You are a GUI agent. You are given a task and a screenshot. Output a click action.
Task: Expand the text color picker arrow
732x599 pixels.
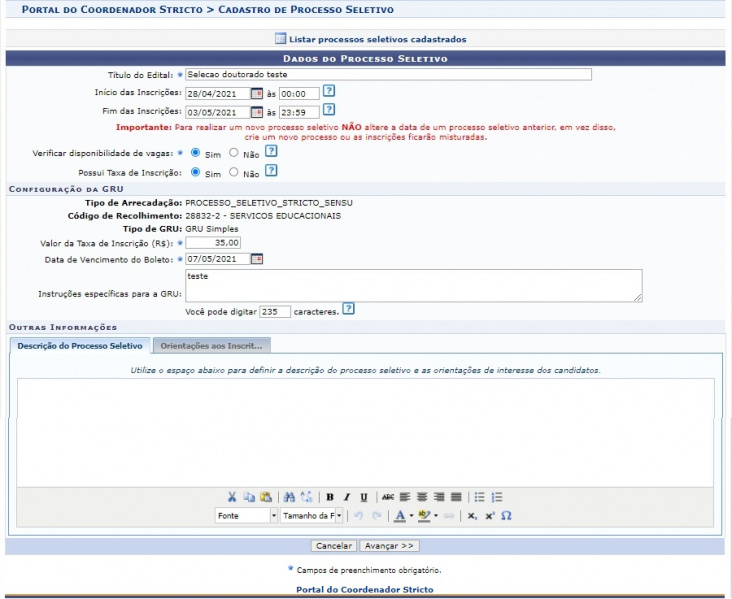411,516
